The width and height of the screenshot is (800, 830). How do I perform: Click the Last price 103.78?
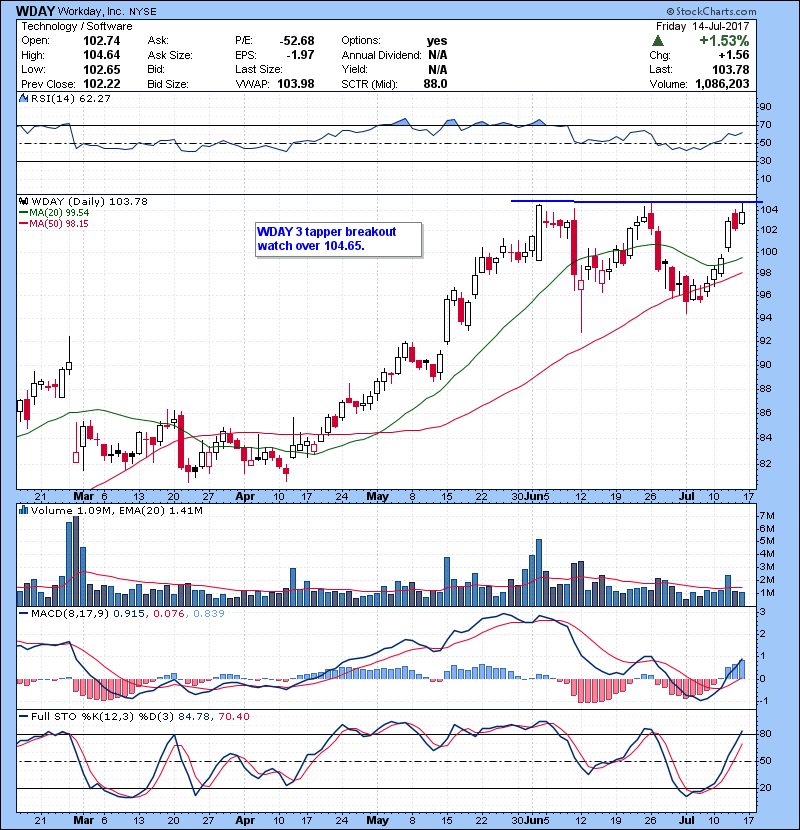(731, 70)
